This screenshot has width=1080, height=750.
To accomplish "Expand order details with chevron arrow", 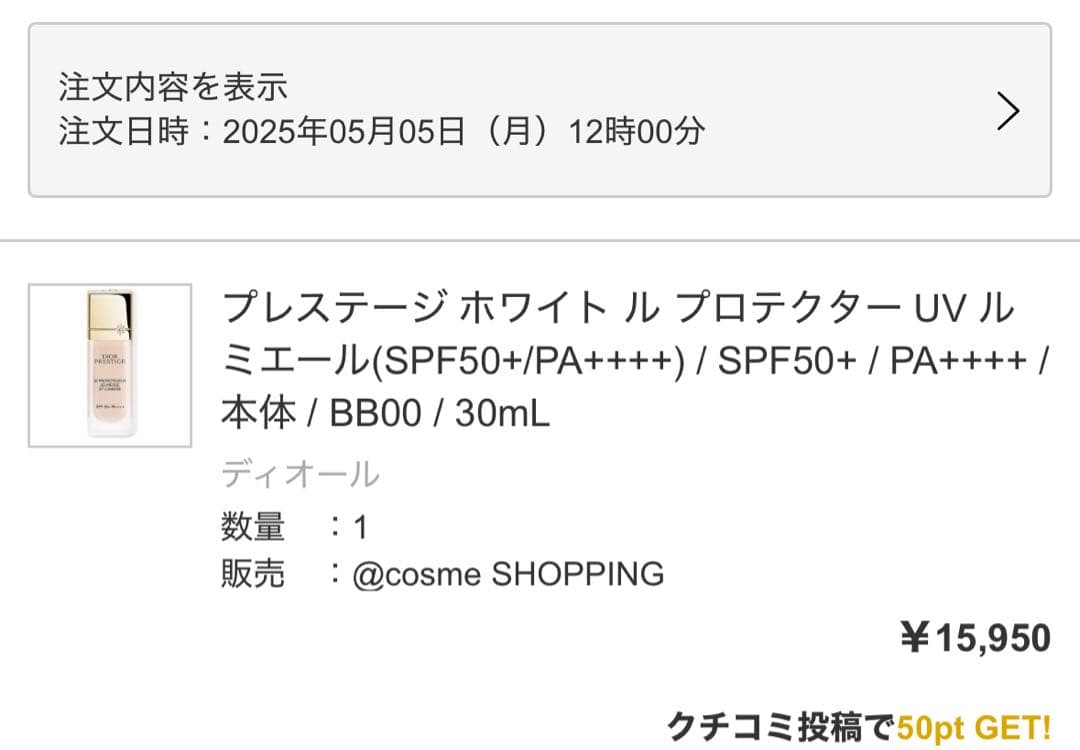I will pyautogui.click(x=1008, y=112).
